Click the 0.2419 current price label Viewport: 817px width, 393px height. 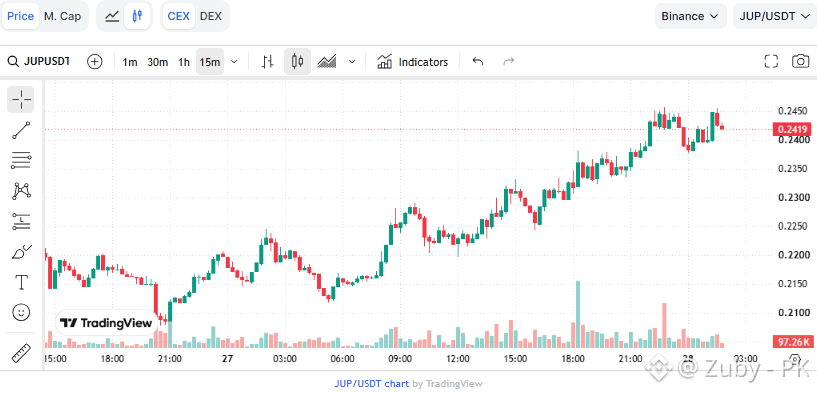tap(793, 129)
